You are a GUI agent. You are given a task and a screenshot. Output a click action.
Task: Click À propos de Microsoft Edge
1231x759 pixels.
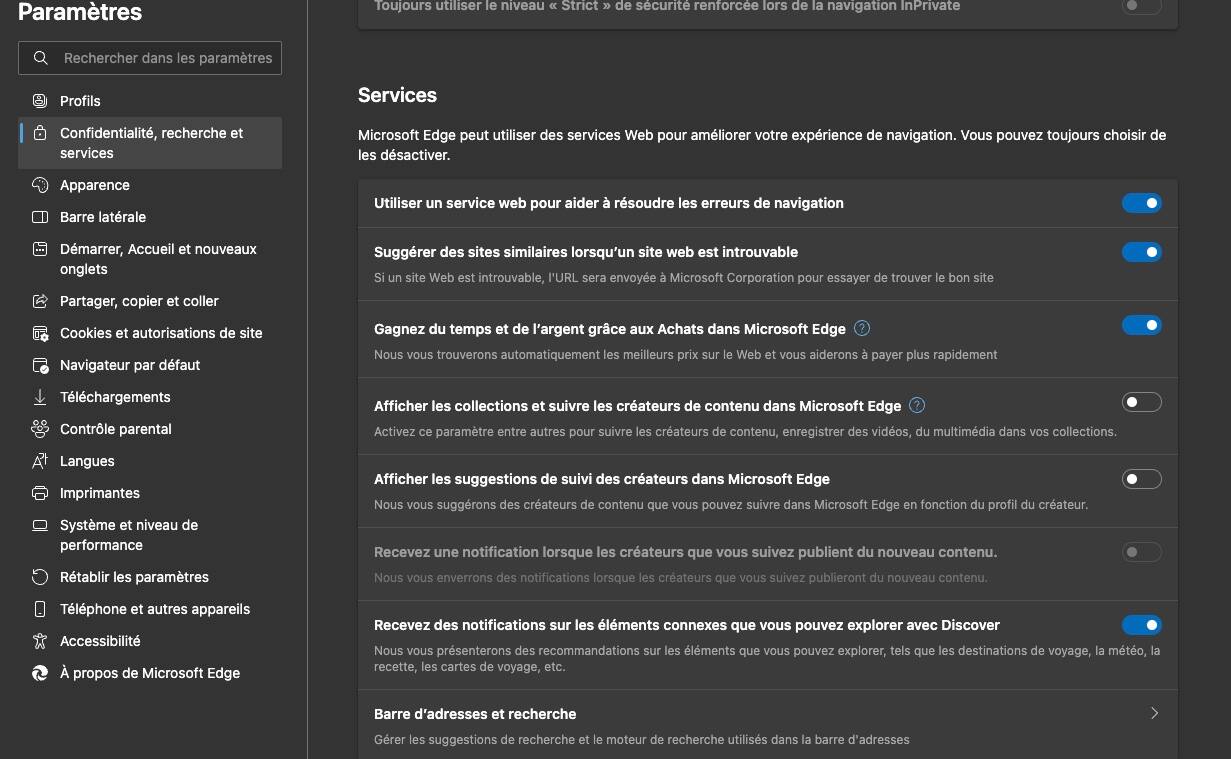pos(149,673)
